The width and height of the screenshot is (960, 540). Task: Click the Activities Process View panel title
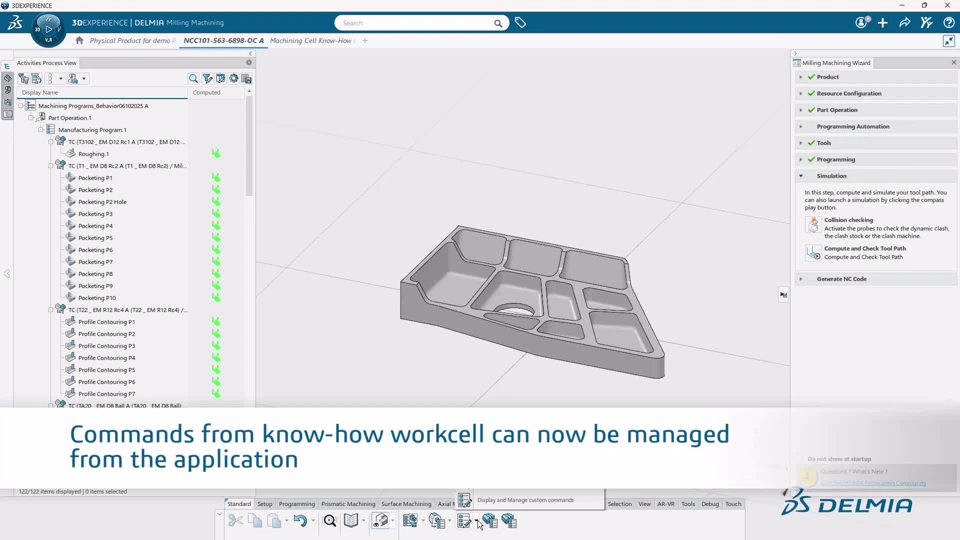click(47, 62)
